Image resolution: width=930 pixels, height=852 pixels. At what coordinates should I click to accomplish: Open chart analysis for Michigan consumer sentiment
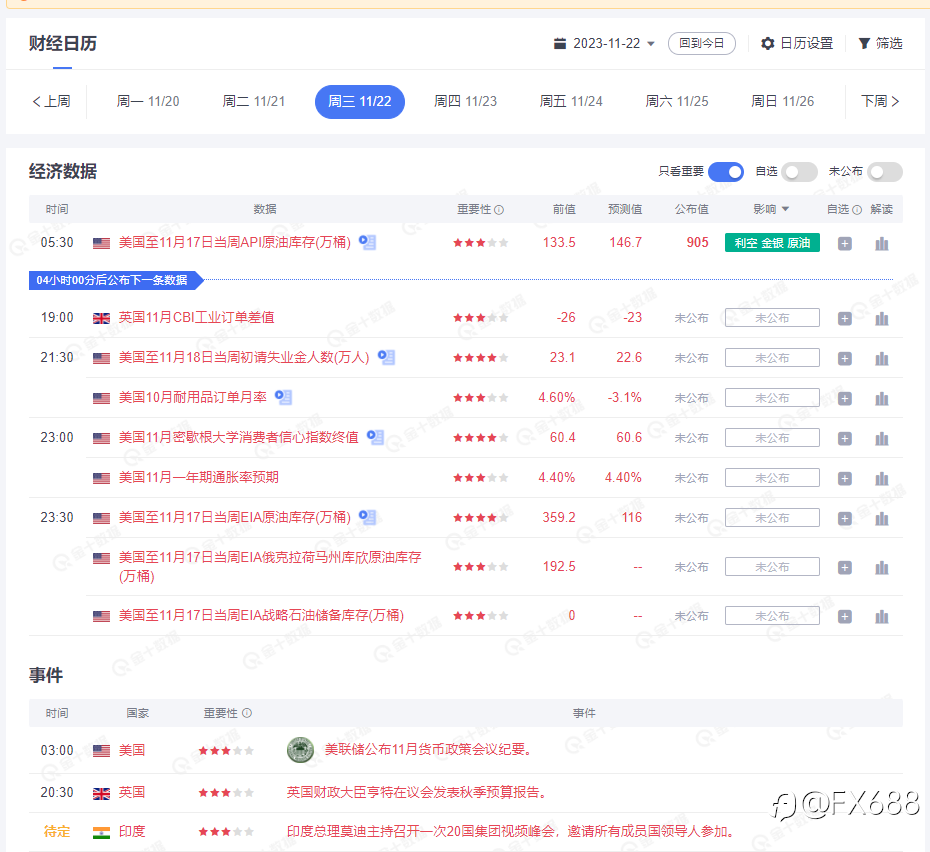click(x=882, y=438)
